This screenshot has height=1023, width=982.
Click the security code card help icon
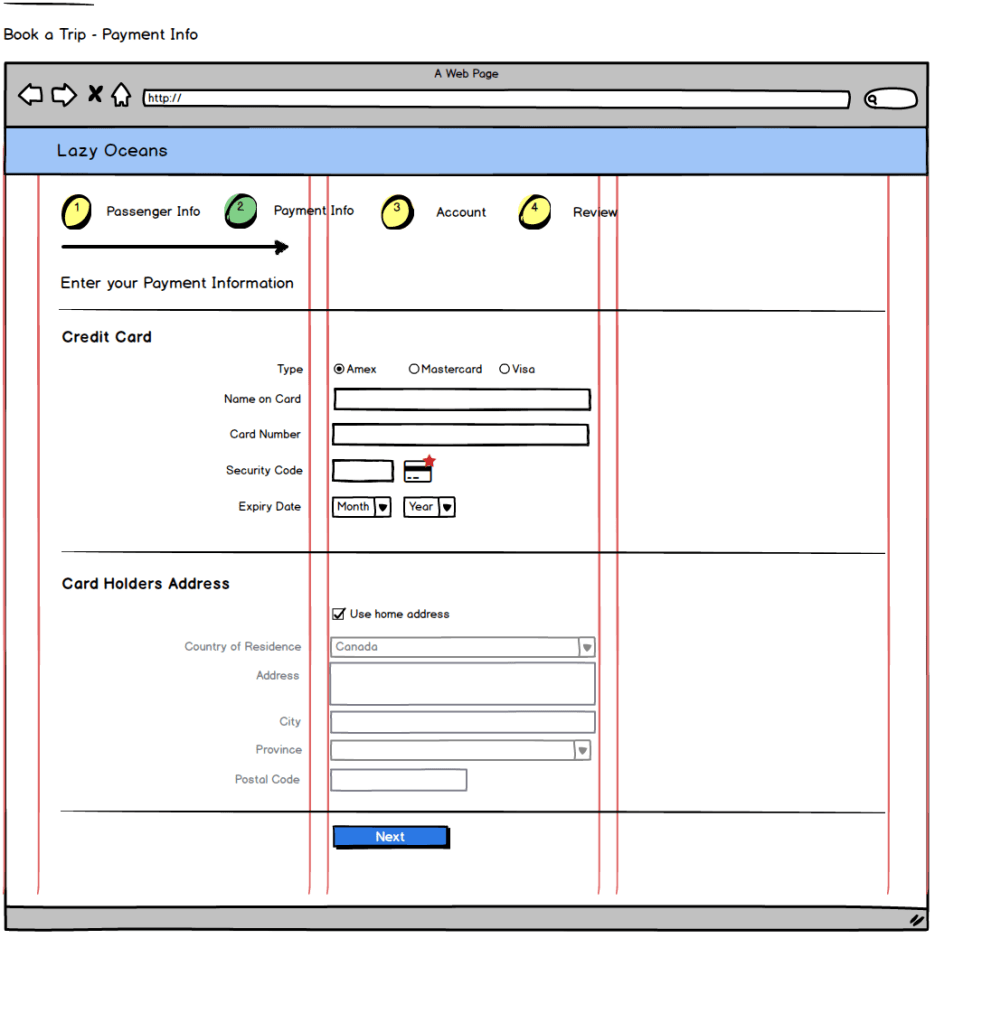pos(419,471)
